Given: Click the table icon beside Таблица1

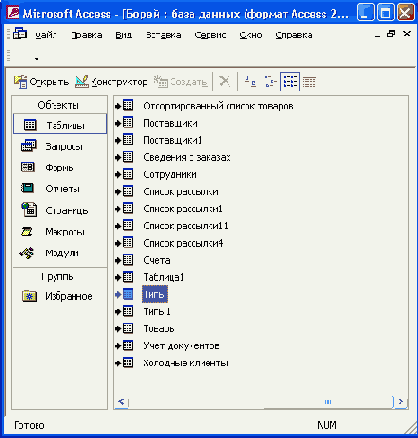Looking at the screenshot, I should pos(128,276).
